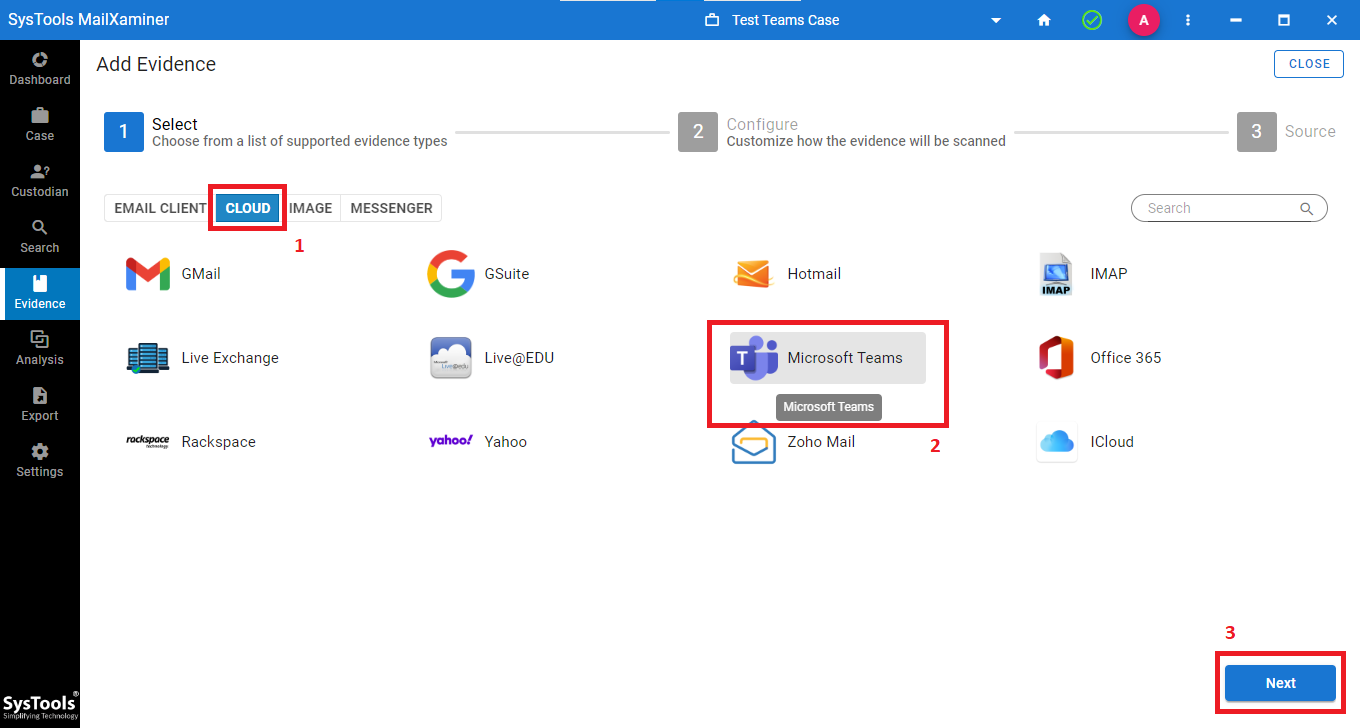This screenshot has height=728, width=1360.
Task: Select Rackspace evidence type
Action: tap(191, 442)
